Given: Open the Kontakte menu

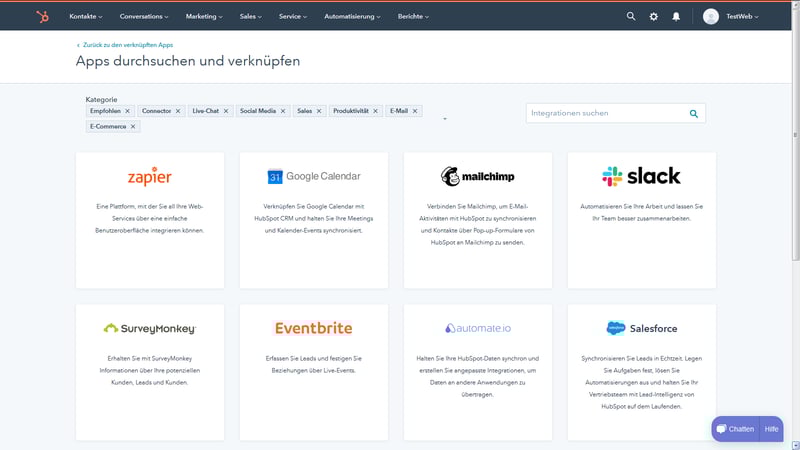Looking at the screenshot, I should (88, 16).
